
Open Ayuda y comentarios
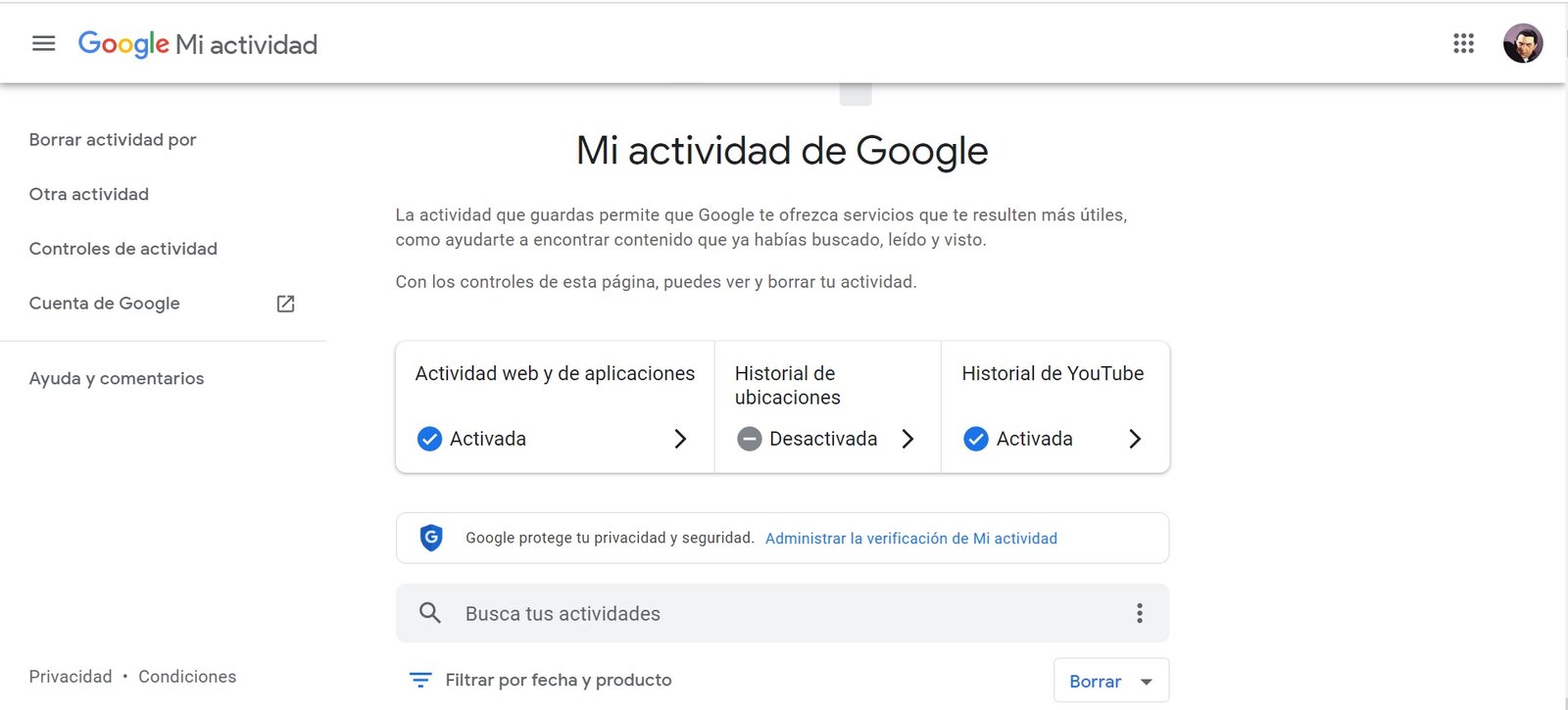117,379
